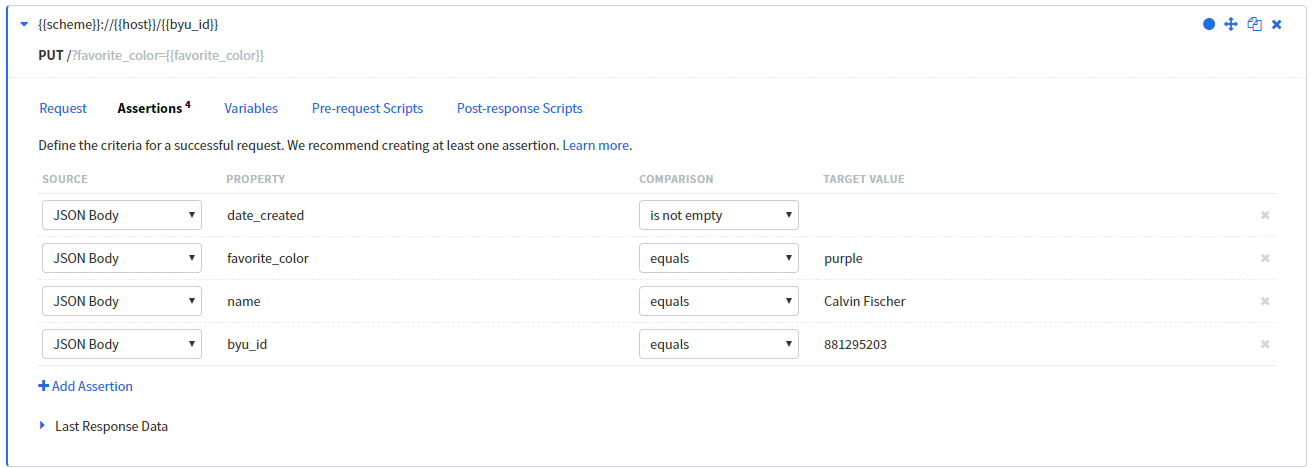Collapse the request step with top-left arrow
1312x468 pixels.
pyautogui.click(x=25, y=24)
